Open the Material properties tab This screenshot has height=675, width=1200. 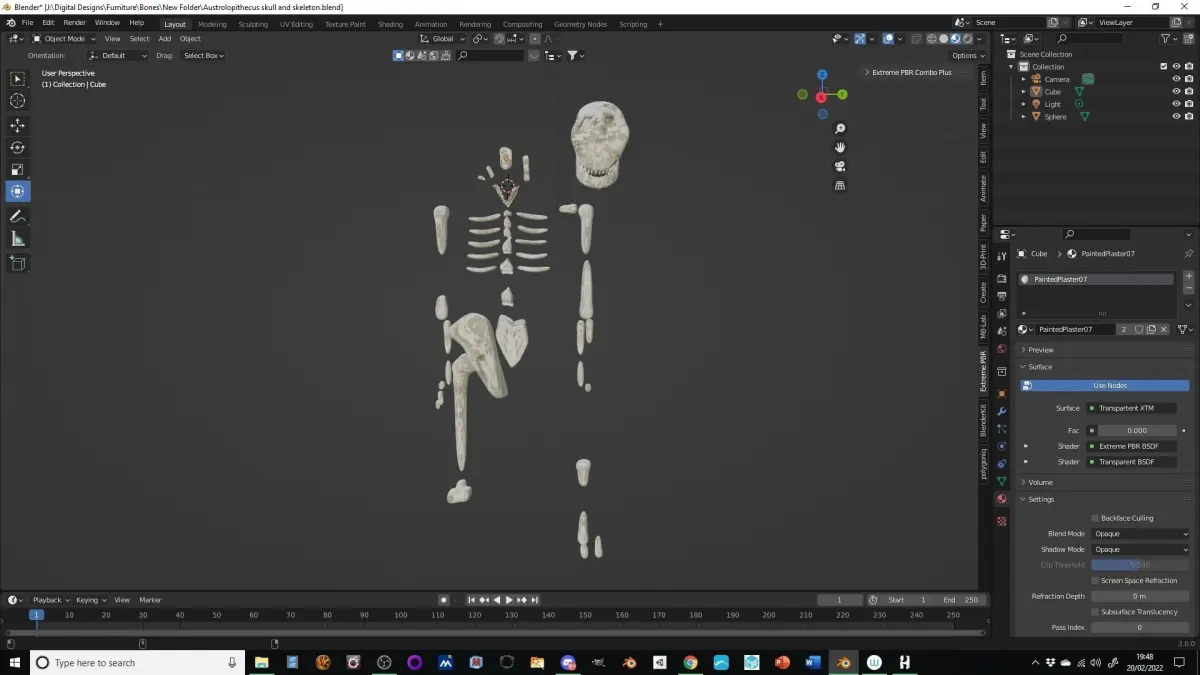[1001, 498]
